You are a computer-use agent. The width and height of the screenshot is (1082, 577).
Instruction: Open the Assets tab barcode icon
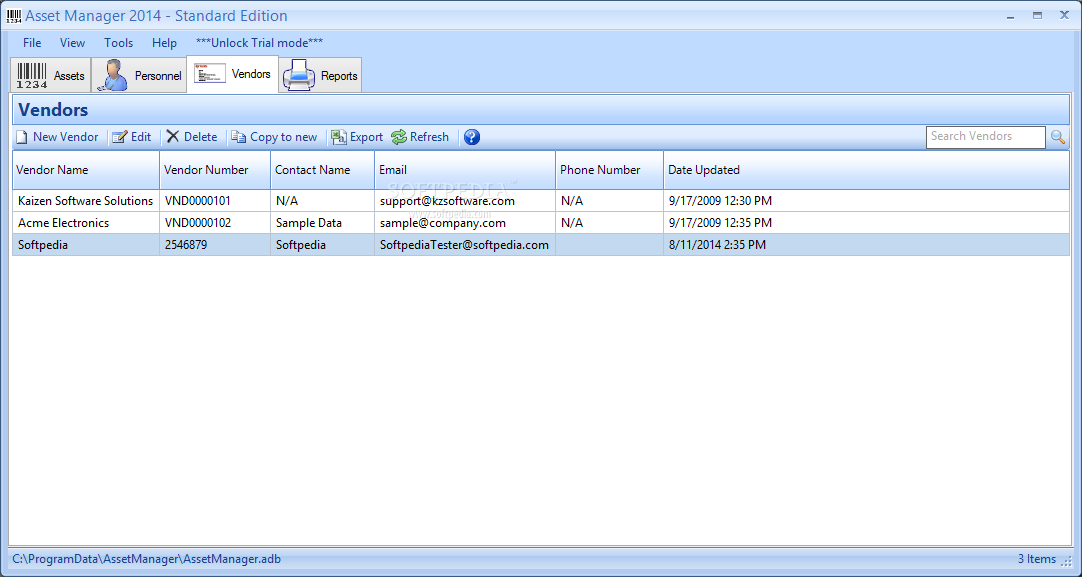coord(32,75)
